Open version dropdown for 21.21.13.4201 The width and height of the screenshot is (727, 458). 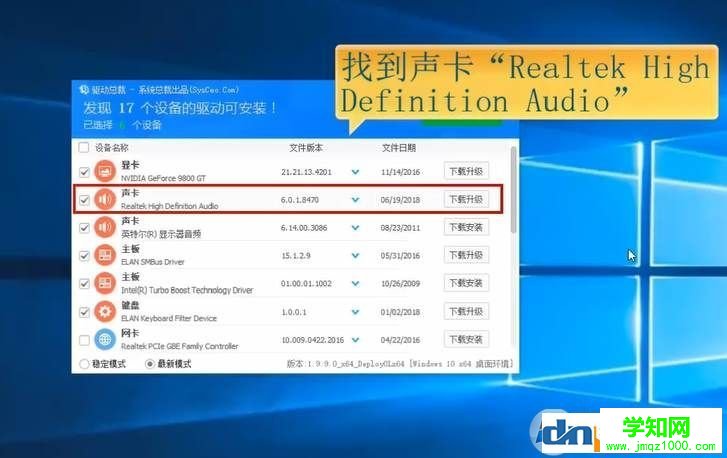[x=355, y=172]
